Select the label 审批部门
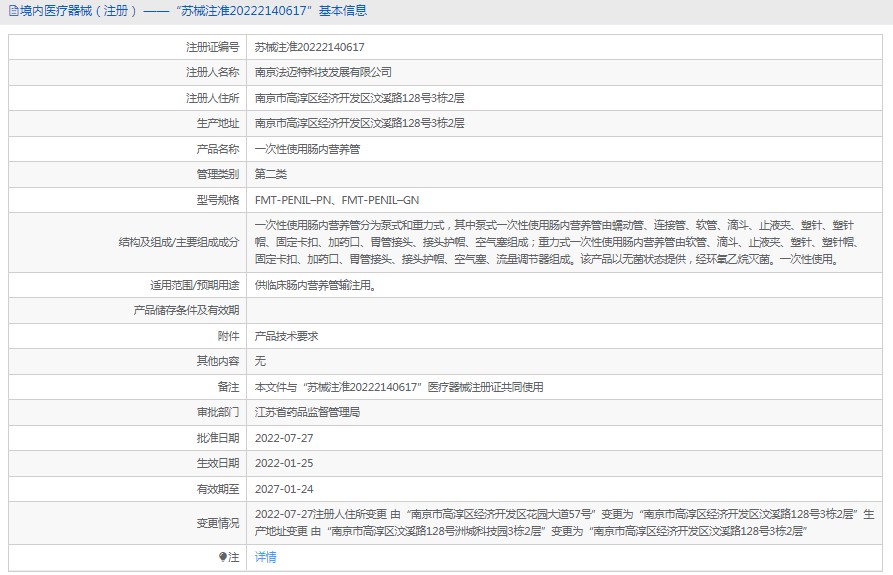893x575 pixels. pyautogui.click(x=218, y=412)
